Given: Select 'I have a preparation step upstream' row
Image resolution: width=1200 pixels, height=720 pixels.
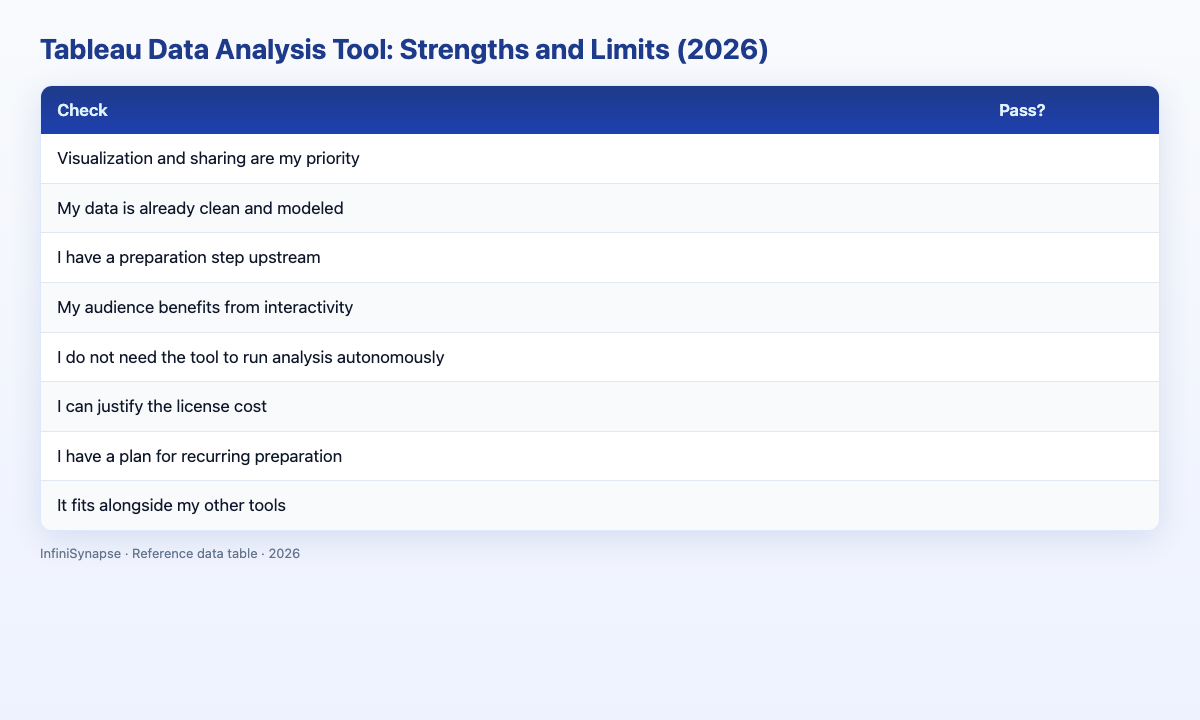Looking at the screenshot, I should [x=600, y=258].
